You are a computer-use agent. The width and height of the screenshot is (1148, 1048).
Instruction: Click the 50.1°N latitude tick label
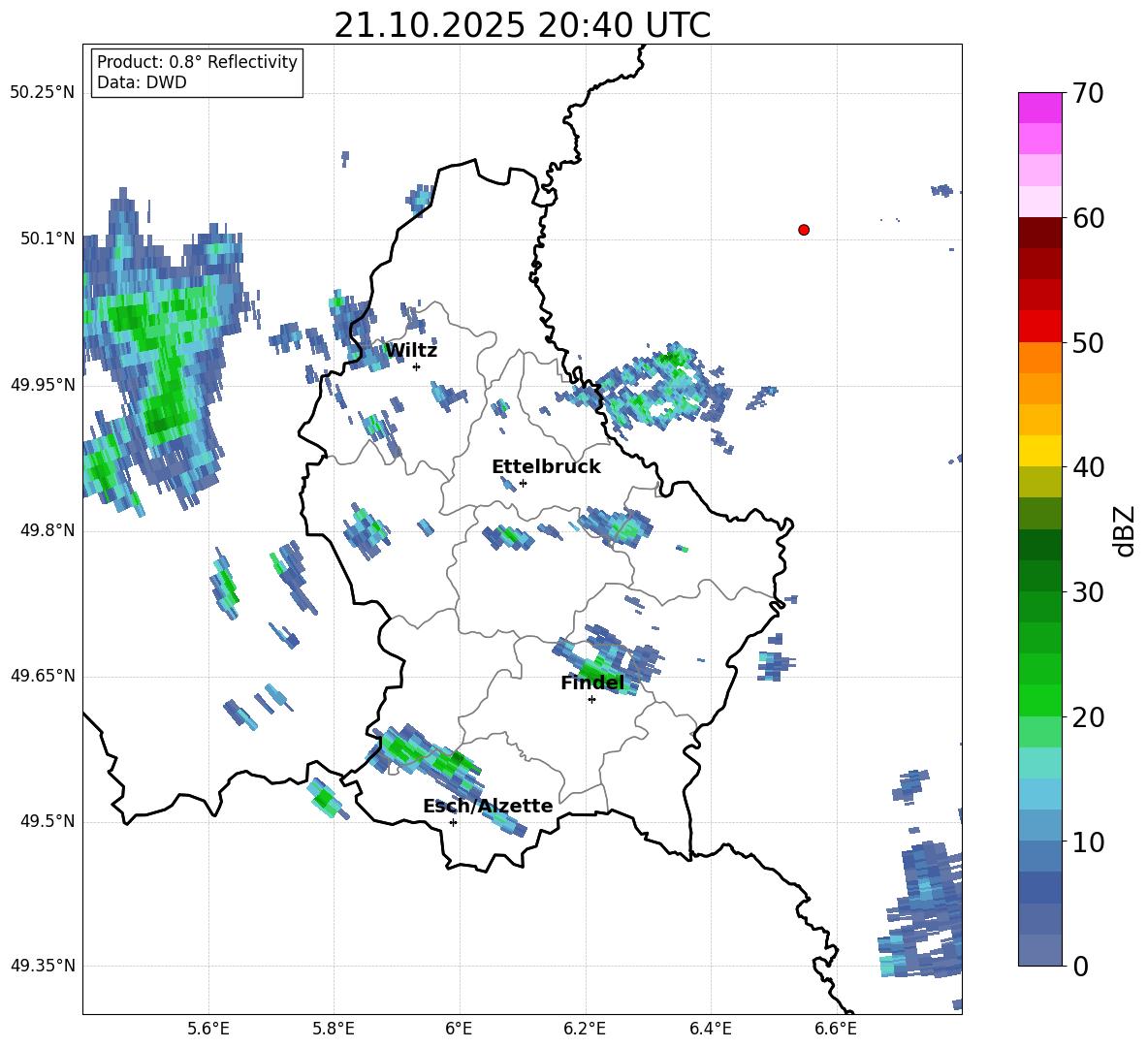pos(48,239)
